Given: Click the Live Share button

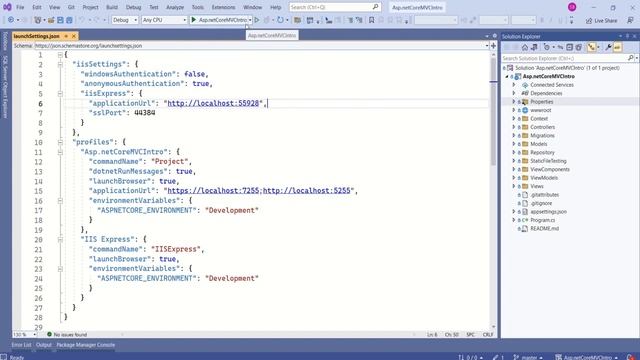Looking at the screenshot, I should [602, 20].
